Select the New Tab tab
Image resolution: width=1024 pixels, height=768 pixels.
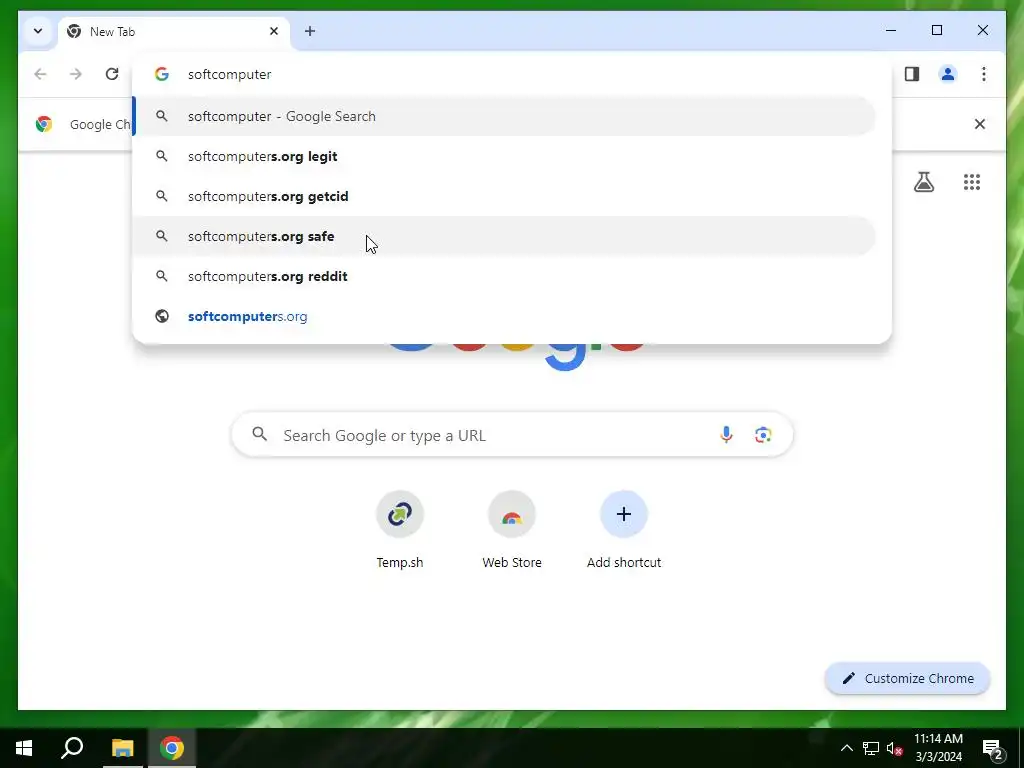pyautogui.click(x=174, y=31)
